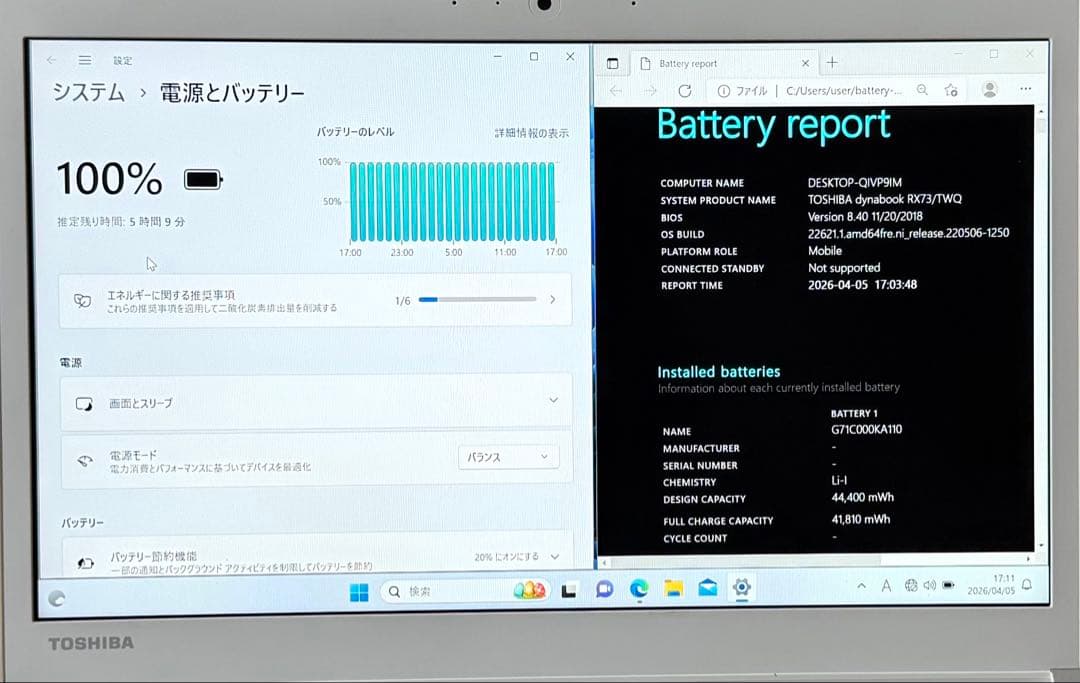Click the Installed batteries heading
The image size is (1080, 683).
pos(718,372)
